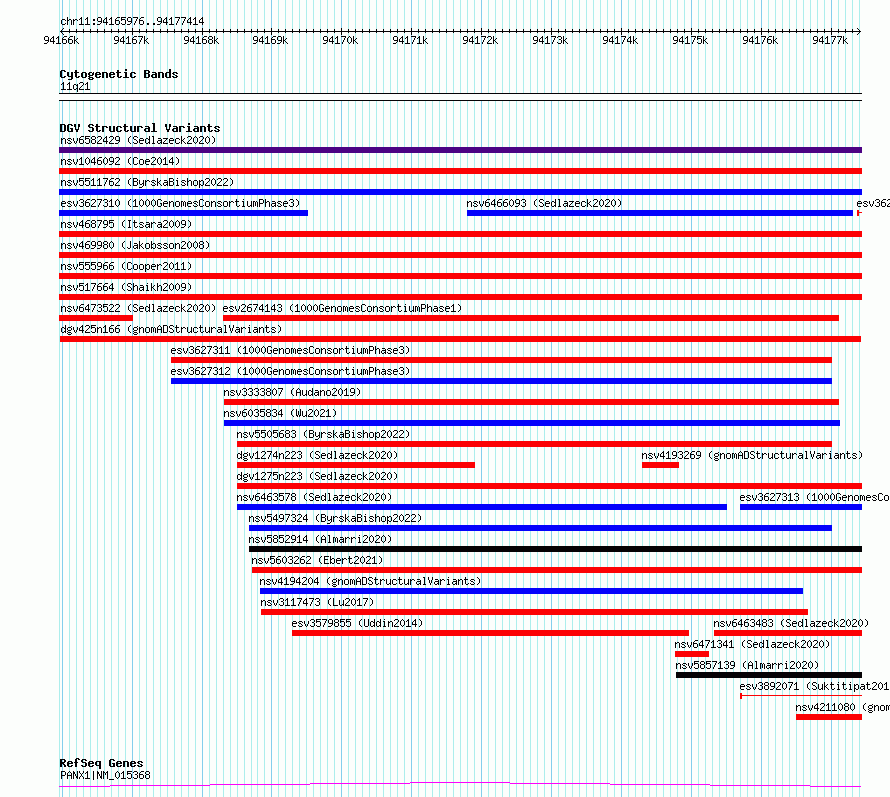Select nsv5505683 (ByrskaBishop2022) label

[x=323, y=434]
